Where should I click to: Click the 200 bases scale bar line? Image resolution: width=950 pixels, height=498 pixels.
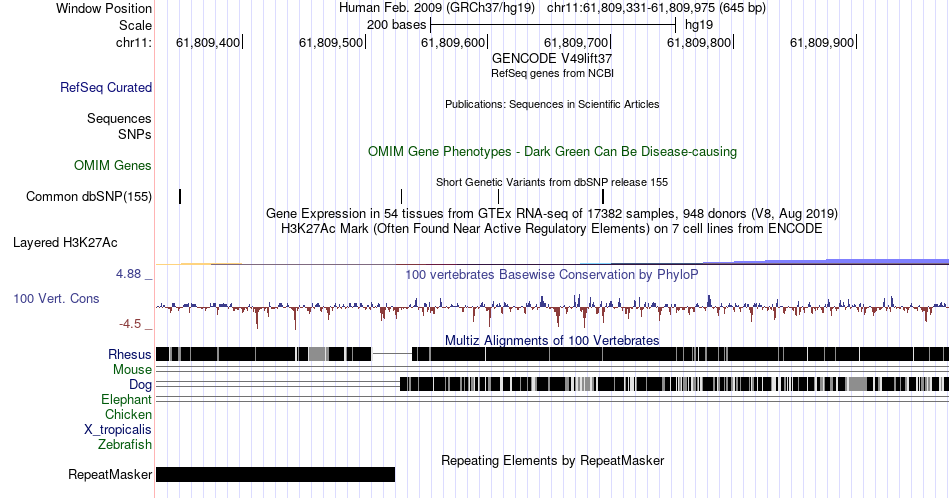coord(553,25)
